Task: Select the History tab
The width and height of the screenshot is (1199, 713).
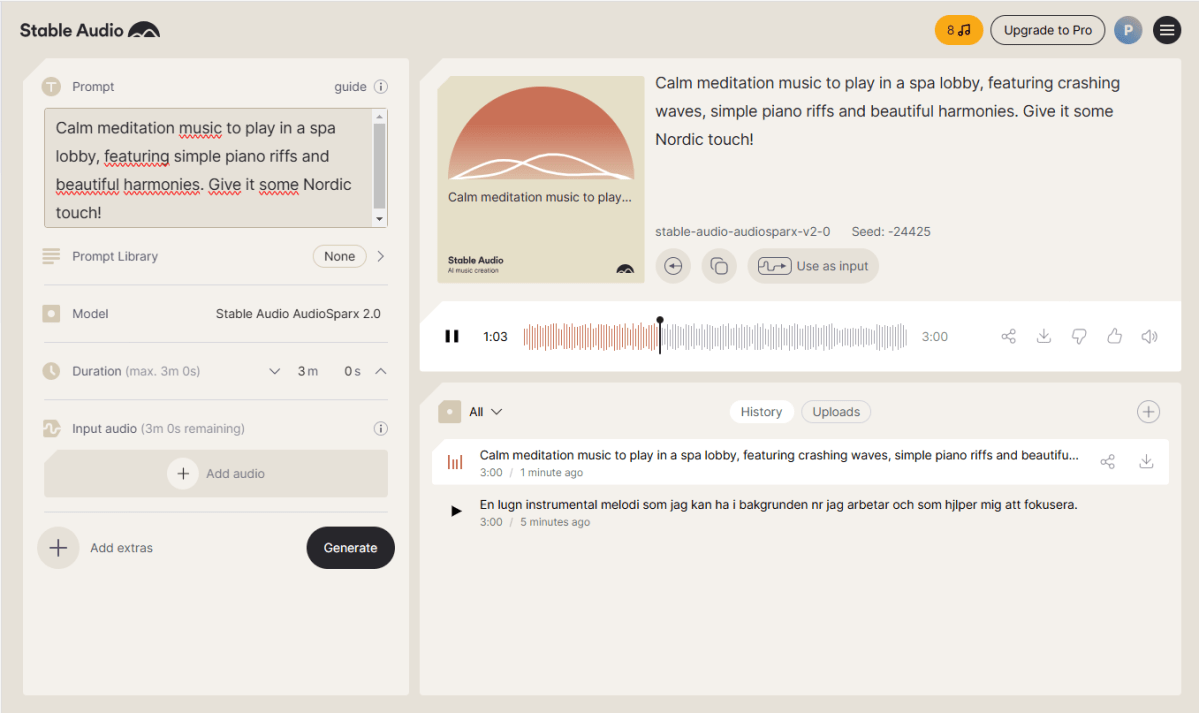Action: coord(761,411)
